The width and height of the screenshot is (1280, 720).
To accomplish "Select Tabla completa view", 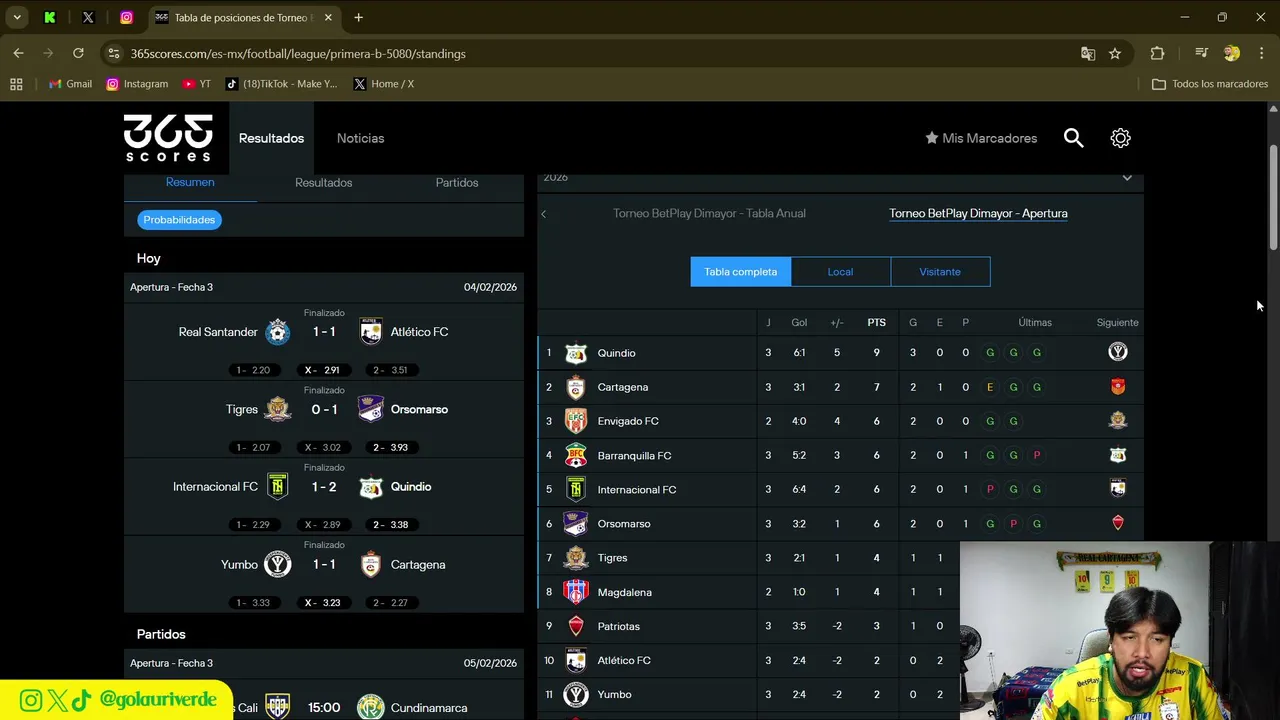I will click(741, 272).
